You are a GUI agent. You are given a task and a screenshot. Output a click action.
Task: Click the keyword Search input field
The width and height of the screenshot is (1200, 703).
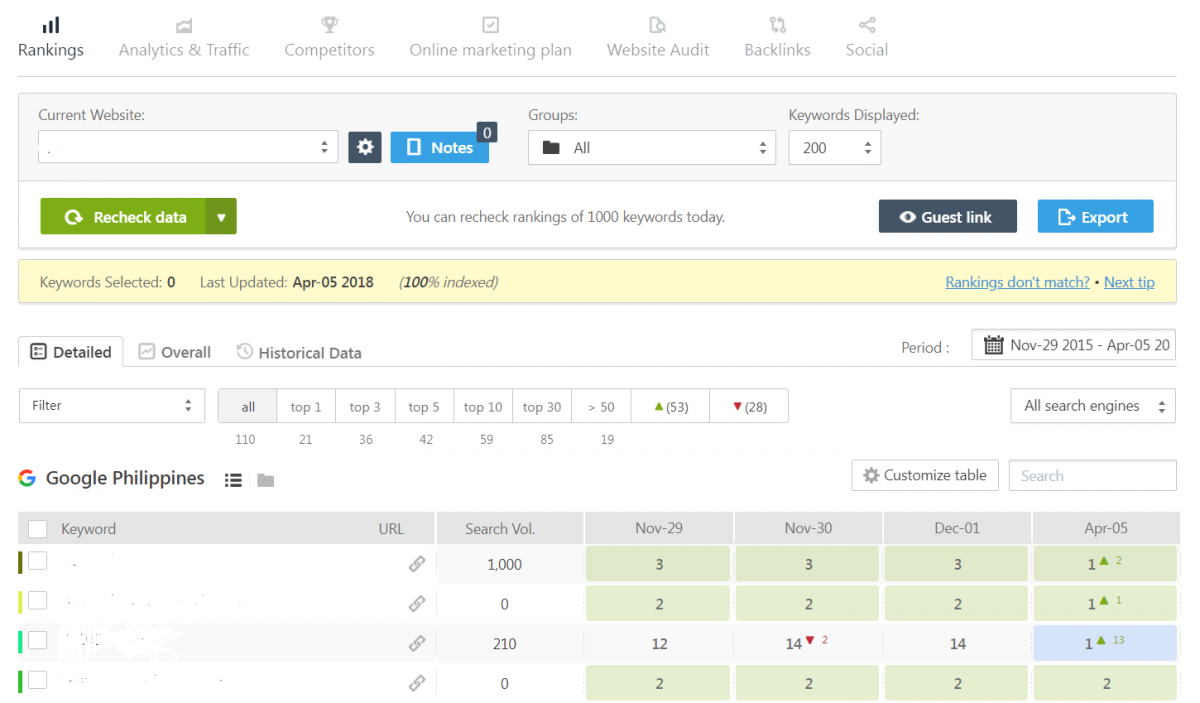(x=1092, y=476)
